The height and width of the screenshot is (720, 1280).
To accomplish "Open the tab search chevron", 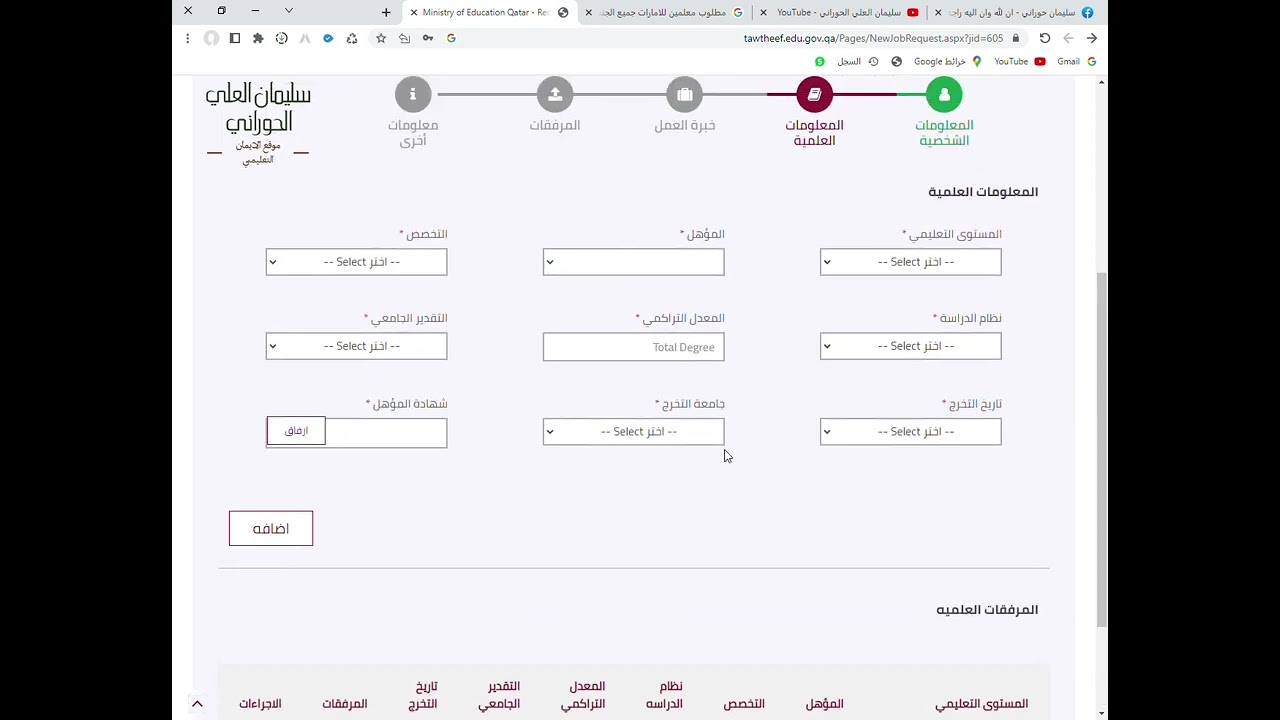I will [x=289, y=11].
